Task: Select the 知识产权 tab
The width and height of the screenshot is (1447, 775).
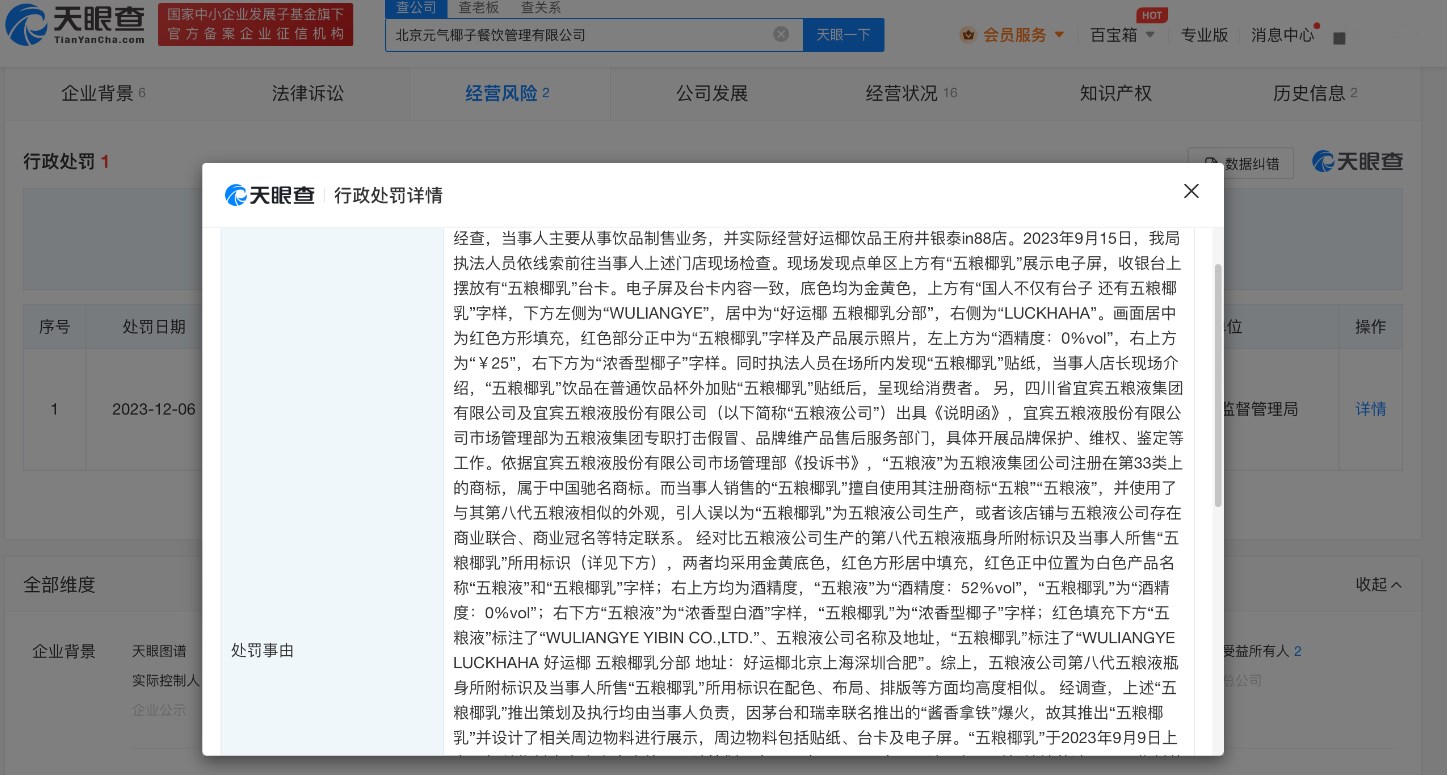Action: click(x=1116, y=93)
